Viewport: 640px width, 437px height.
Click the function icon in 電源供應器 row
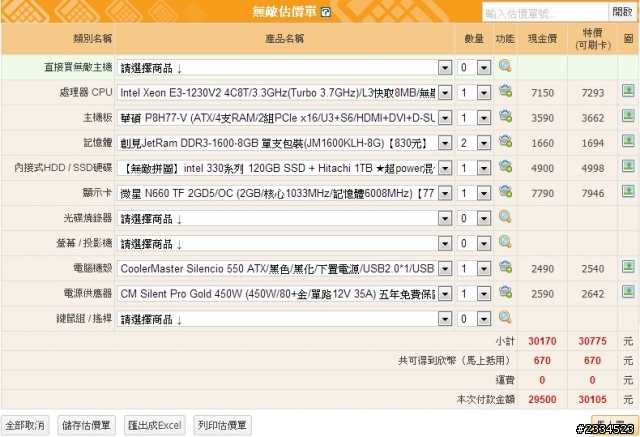pos(505,292)
